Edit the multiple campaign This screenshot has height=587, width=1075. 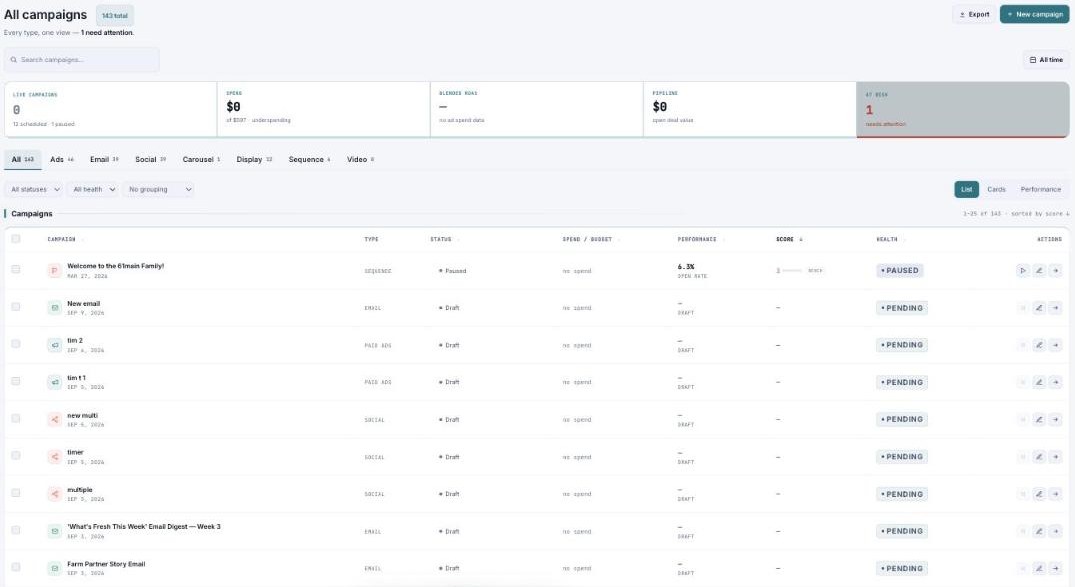pos(1039,494)
